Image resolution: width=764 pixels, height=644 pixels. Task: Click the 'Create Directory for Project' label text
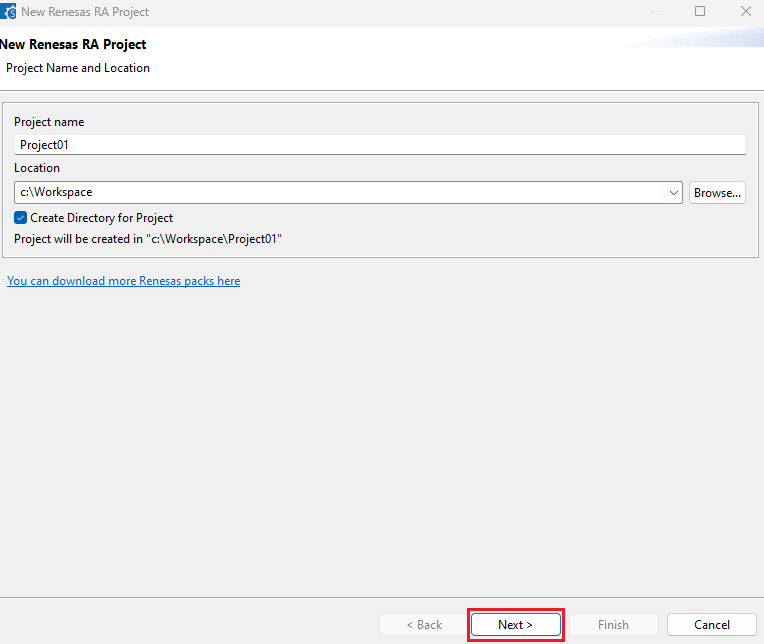click(x=101, y=218)
